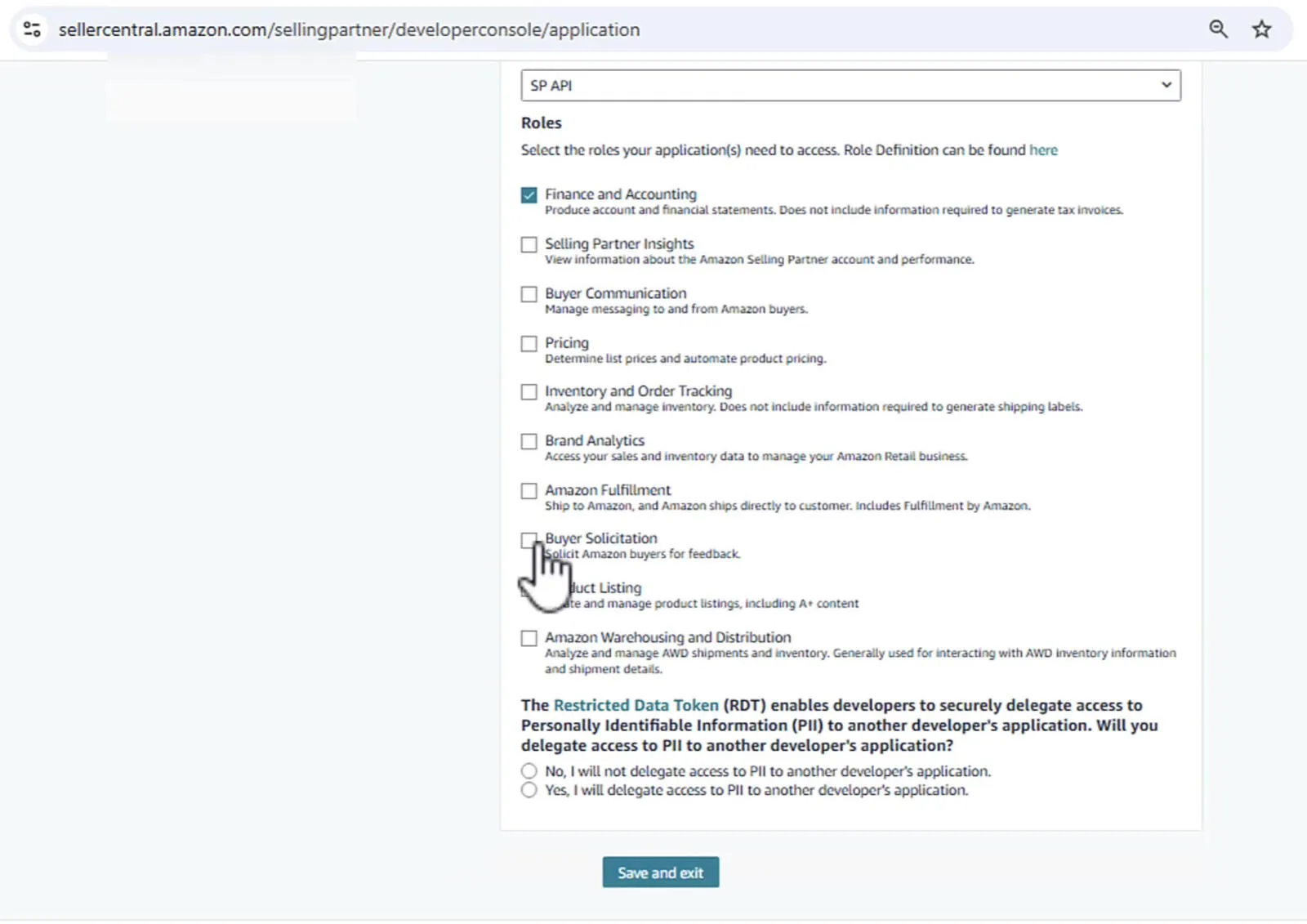Enable Amazon Warehousing and Distribution

[x=529, y=638]
